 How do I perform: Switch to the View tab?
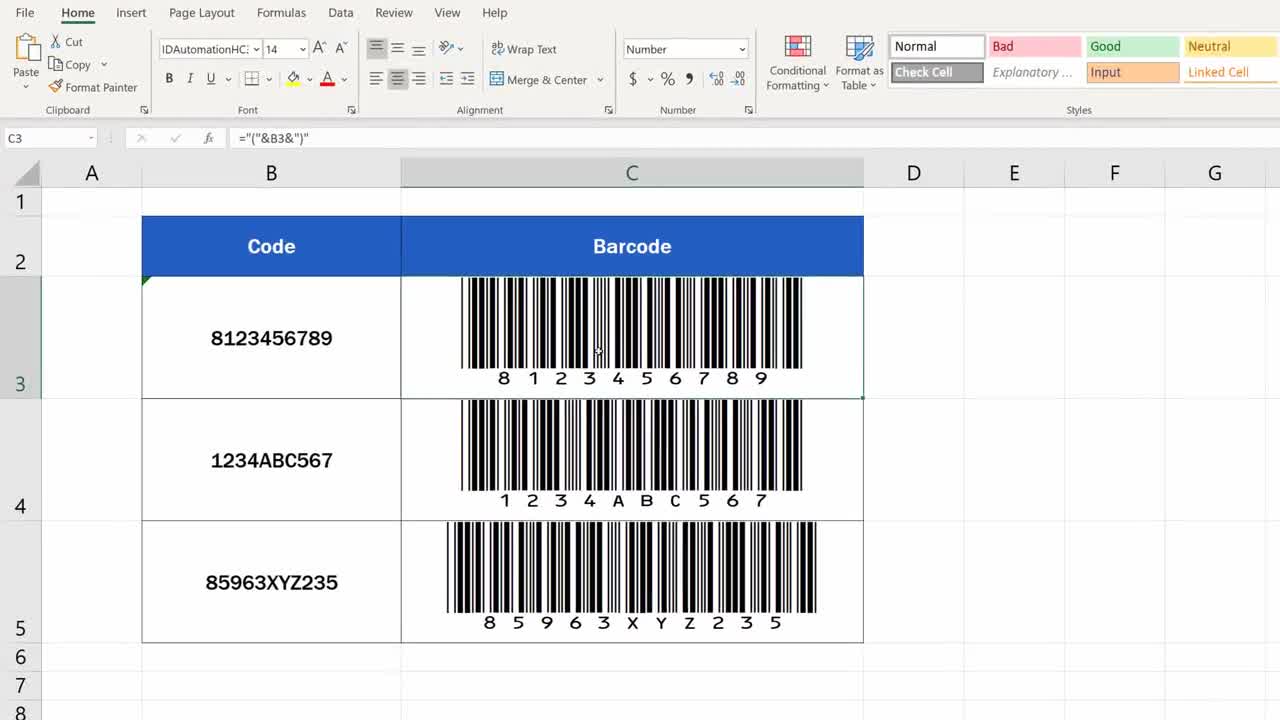point(447,13)
